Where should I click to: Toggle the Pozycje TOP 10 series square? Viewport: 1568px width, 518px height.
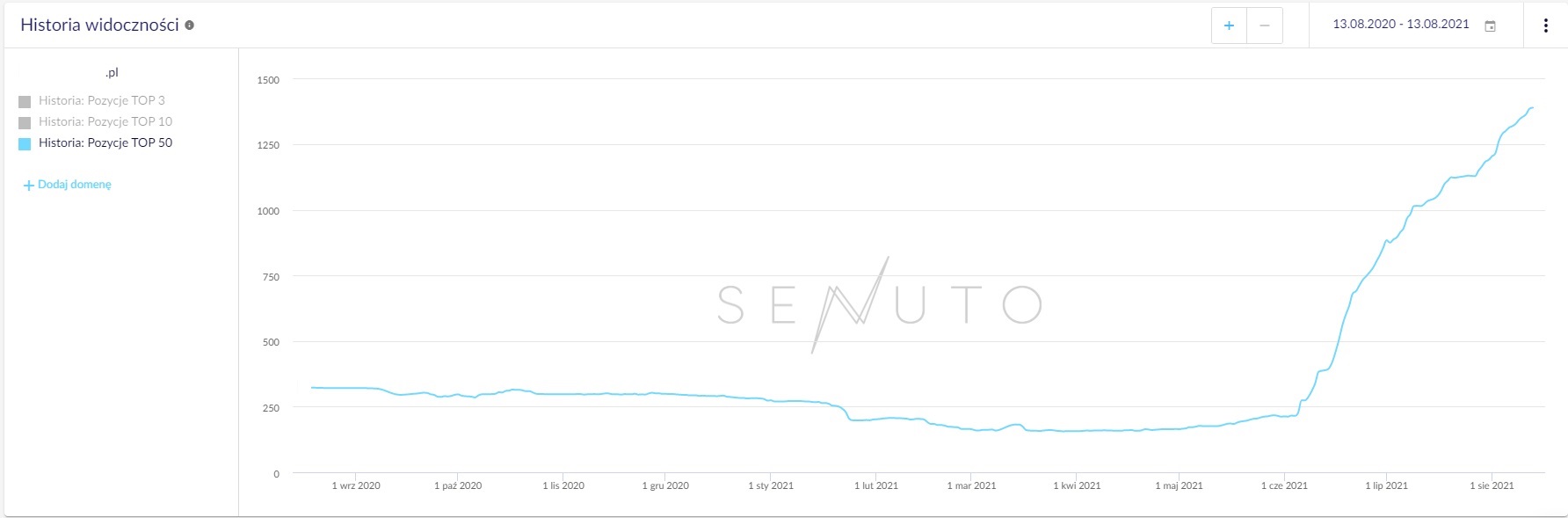25,122
